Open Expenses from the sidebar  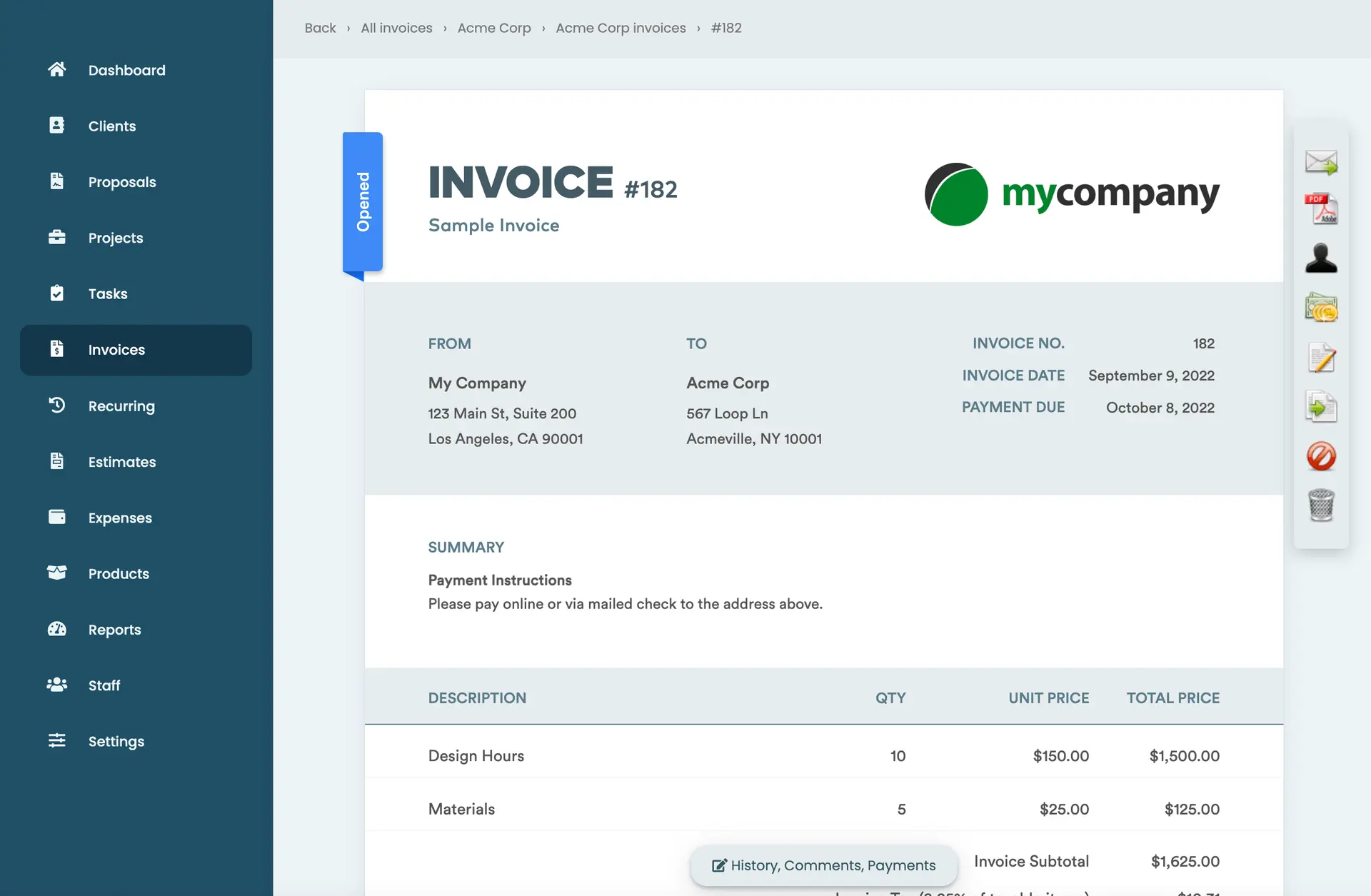[x=120, y=518]
